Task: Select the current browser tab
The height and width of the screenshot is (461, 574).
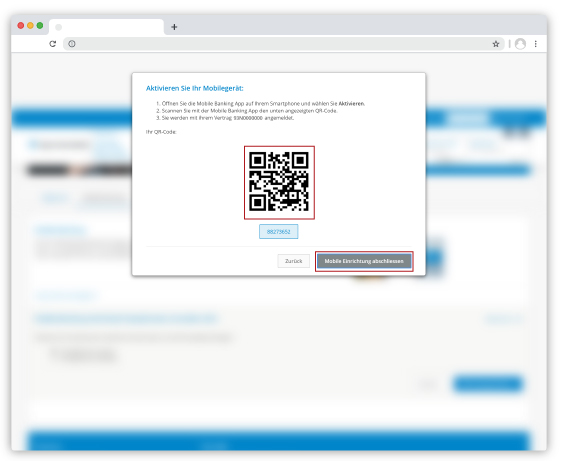Action: click(x=106, y=27)
